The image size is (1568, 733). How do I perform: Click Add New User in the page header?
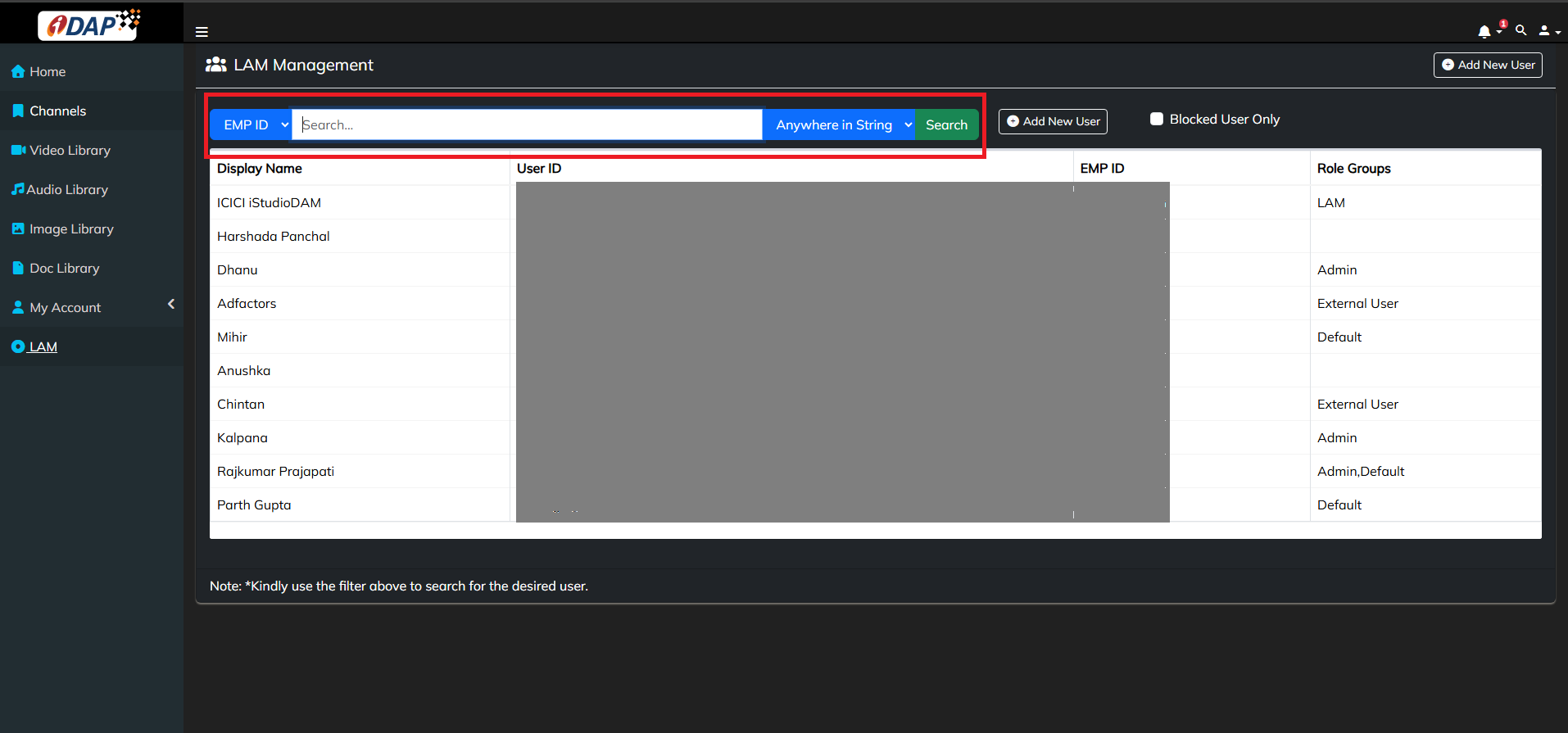click(x=1487, y=65)
